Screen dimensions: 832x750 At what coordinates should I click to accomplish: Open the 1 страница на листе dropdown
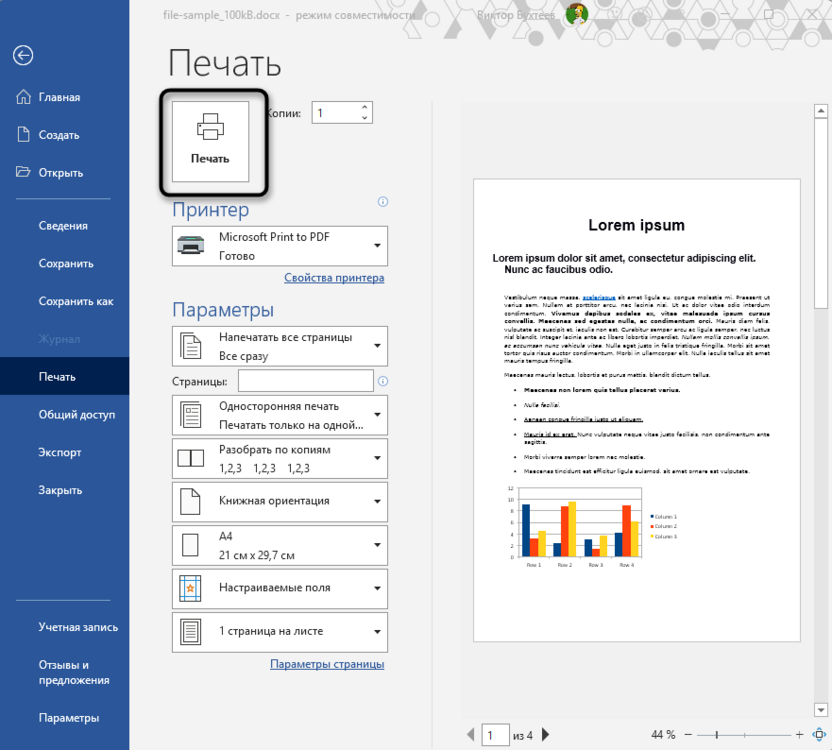click(x=280, y=633)
